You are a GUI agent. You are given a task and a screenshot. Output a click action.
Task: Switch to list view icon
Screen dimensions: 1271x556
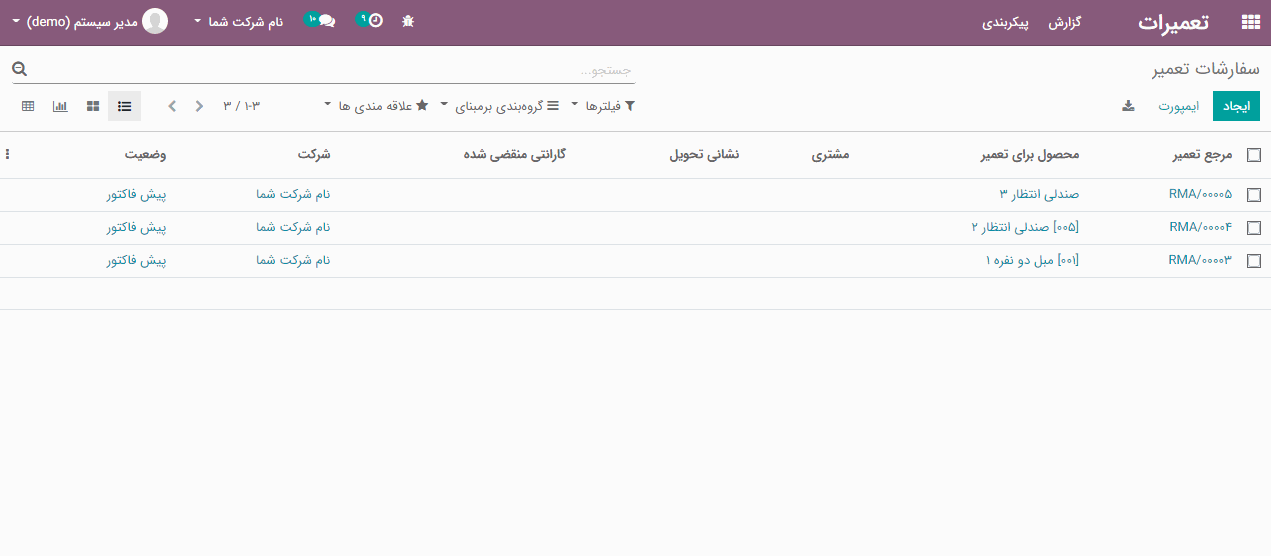125,106
